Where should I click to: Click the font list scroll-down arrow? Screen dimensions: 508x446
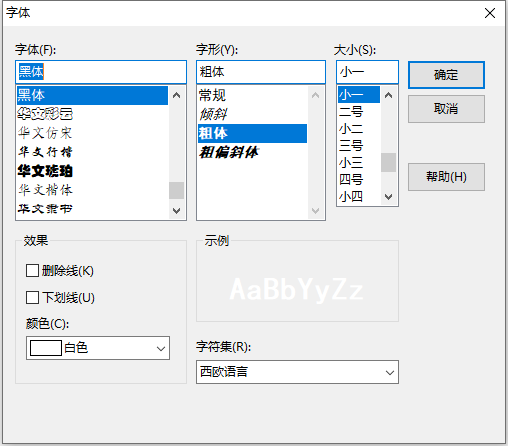click(177, 210)
